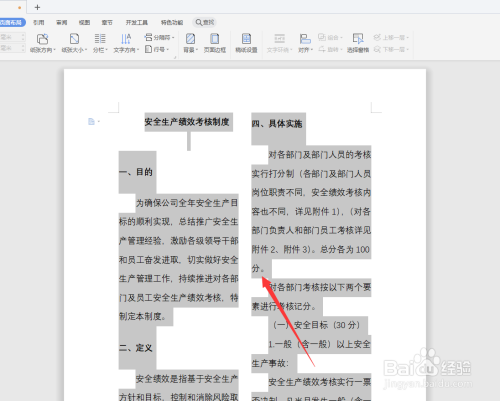500x401 pixels.
Task: Click the heading 四、具体实施
Action: point(277,124)
